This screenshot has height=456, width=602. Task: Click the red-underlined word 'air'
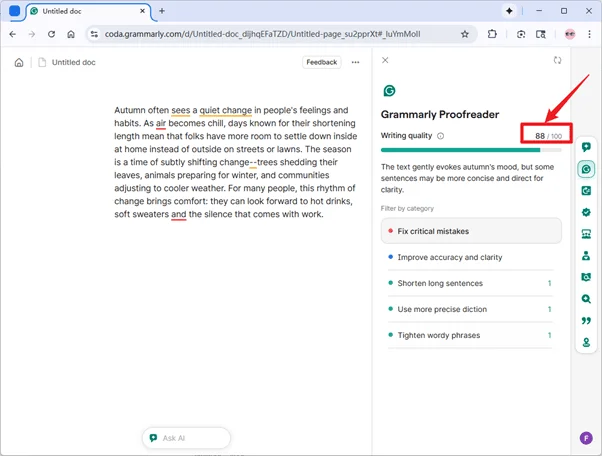tap(161, 123)
